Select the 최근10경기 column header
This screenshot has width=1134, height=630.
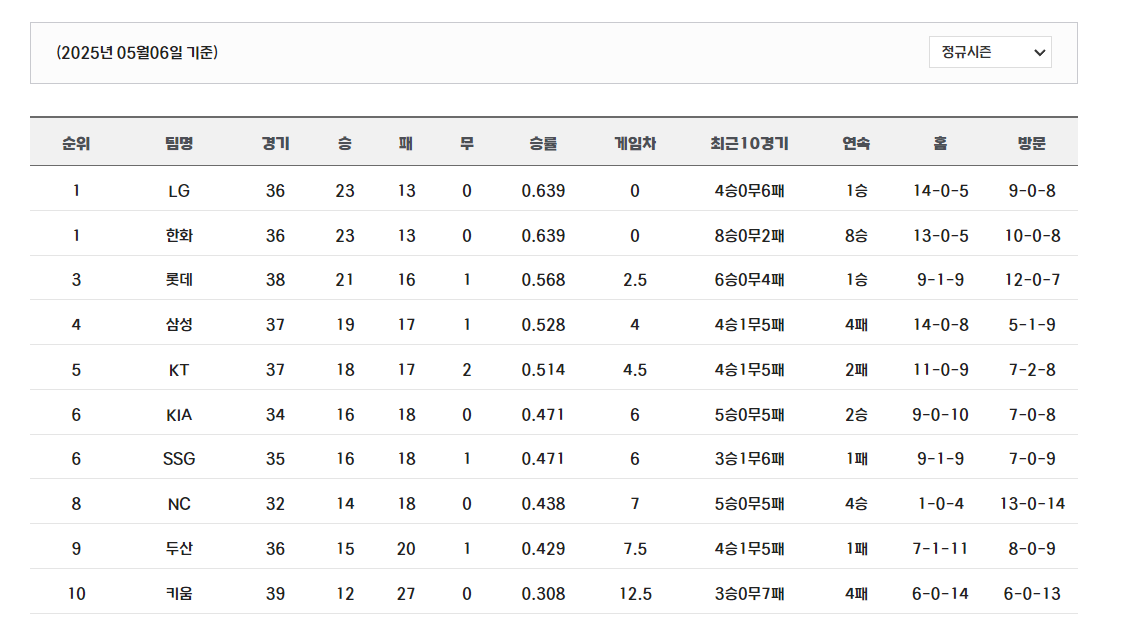tap(749, 143)
